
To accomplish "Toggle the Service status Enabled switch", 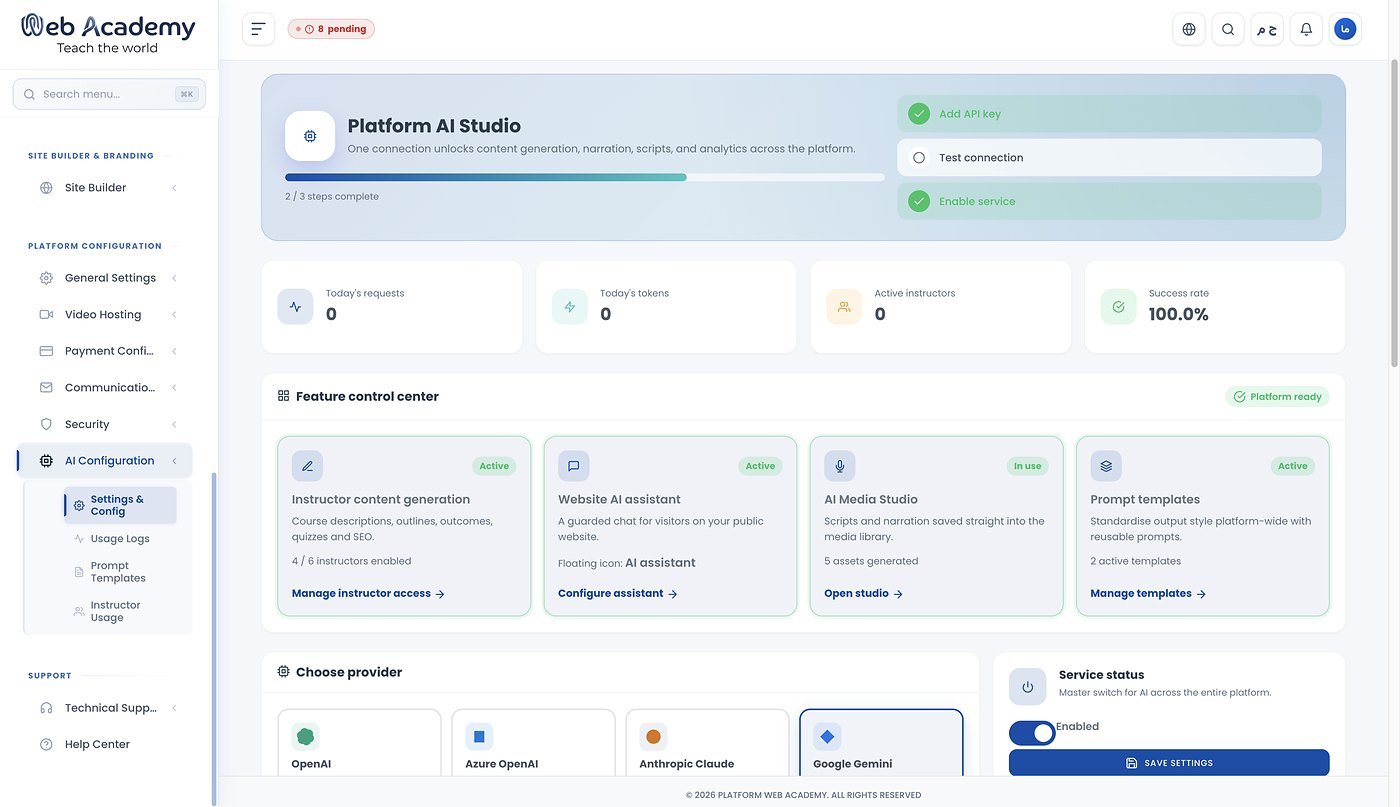I will [1032, 733].
